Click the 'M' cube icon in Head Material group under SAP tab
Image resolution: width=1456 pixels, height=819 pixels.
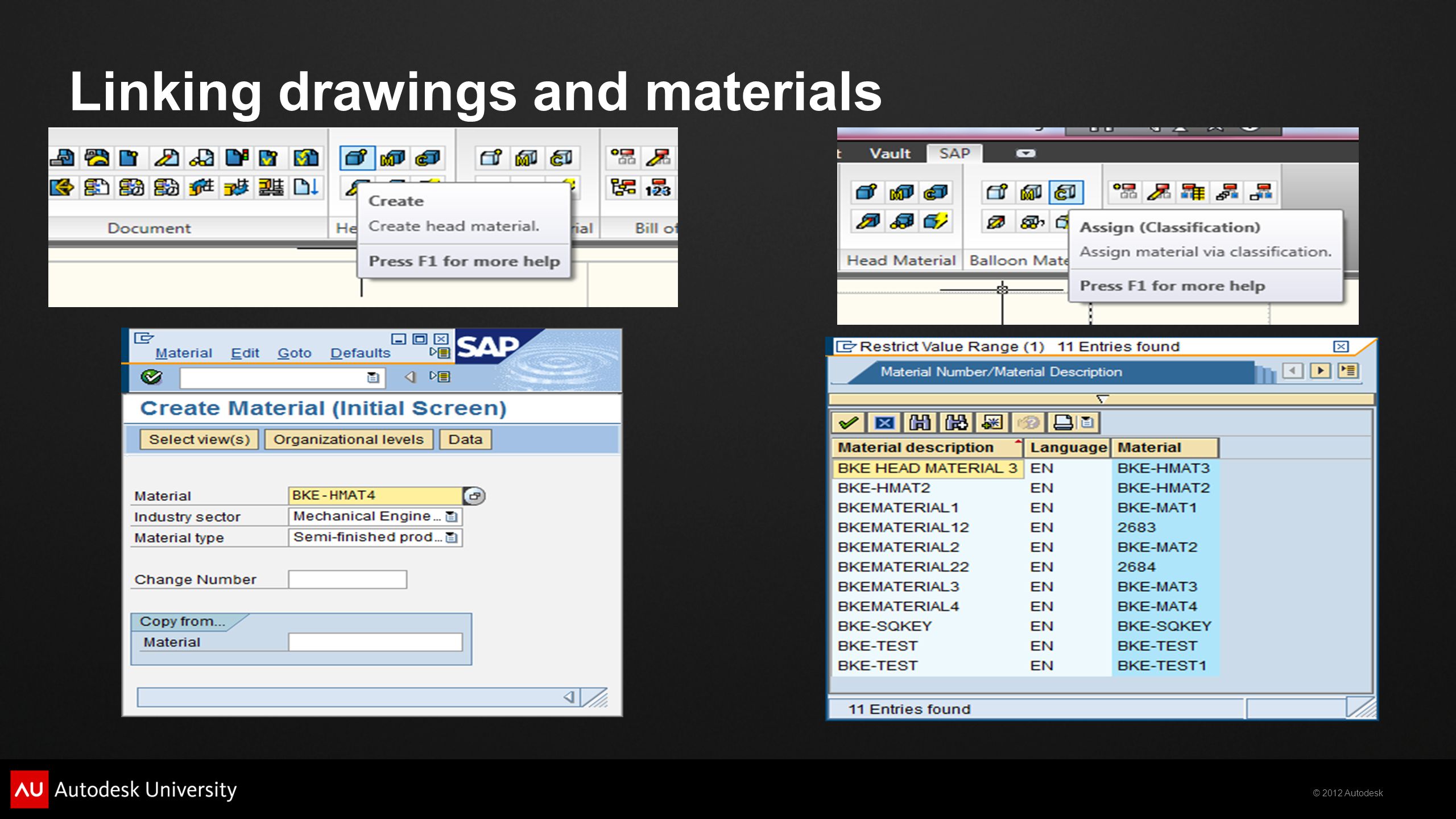pos(901,192)
